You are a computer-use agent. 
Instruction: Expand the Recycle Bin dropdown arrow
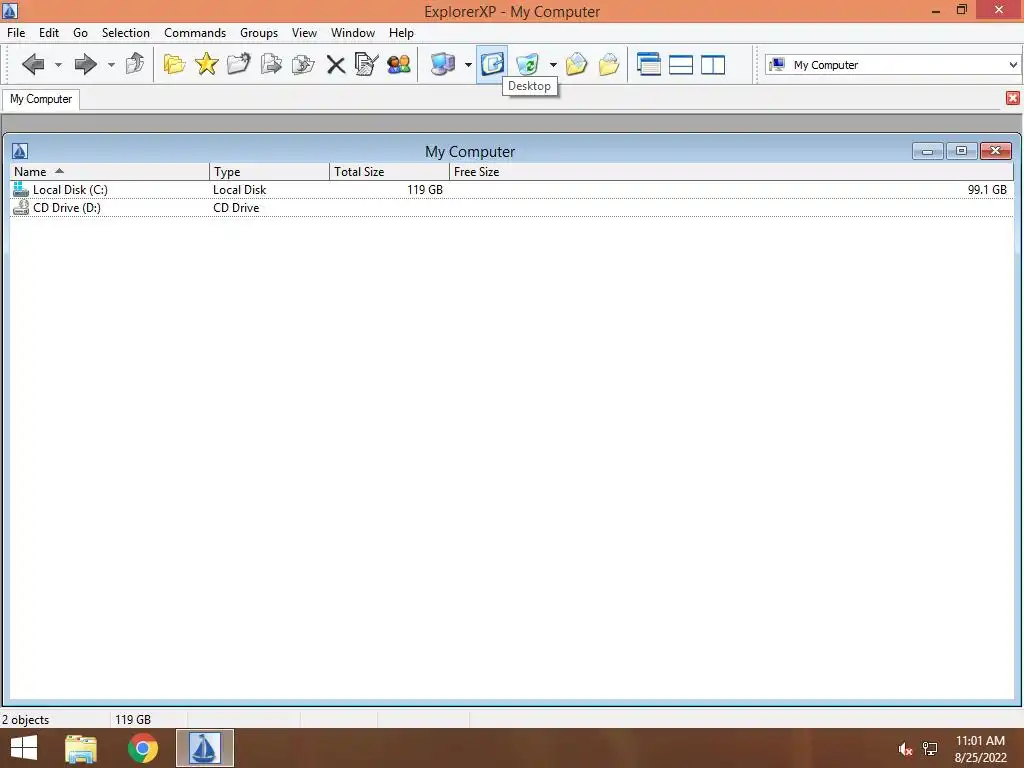pos(553,64)
